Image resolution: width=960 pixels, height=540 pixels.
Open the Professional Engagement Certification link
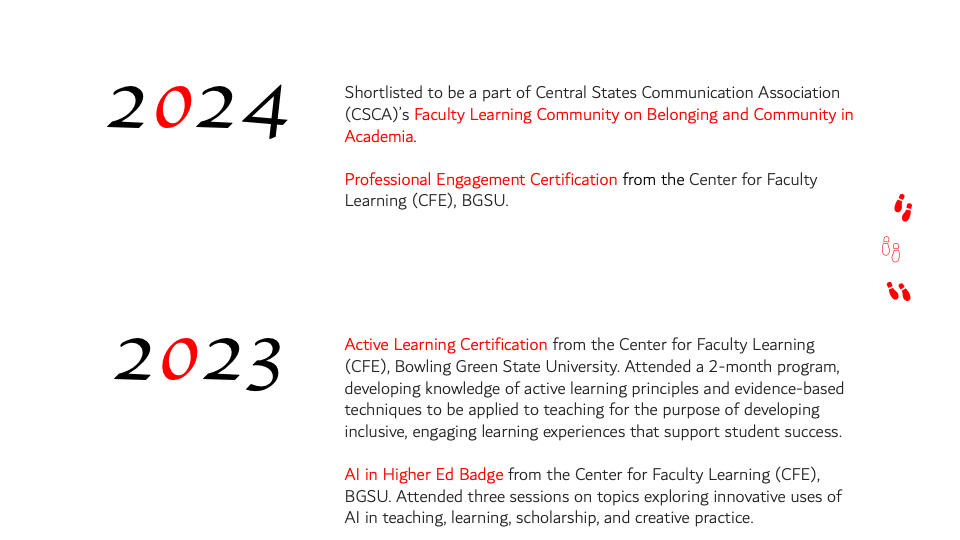481,180
